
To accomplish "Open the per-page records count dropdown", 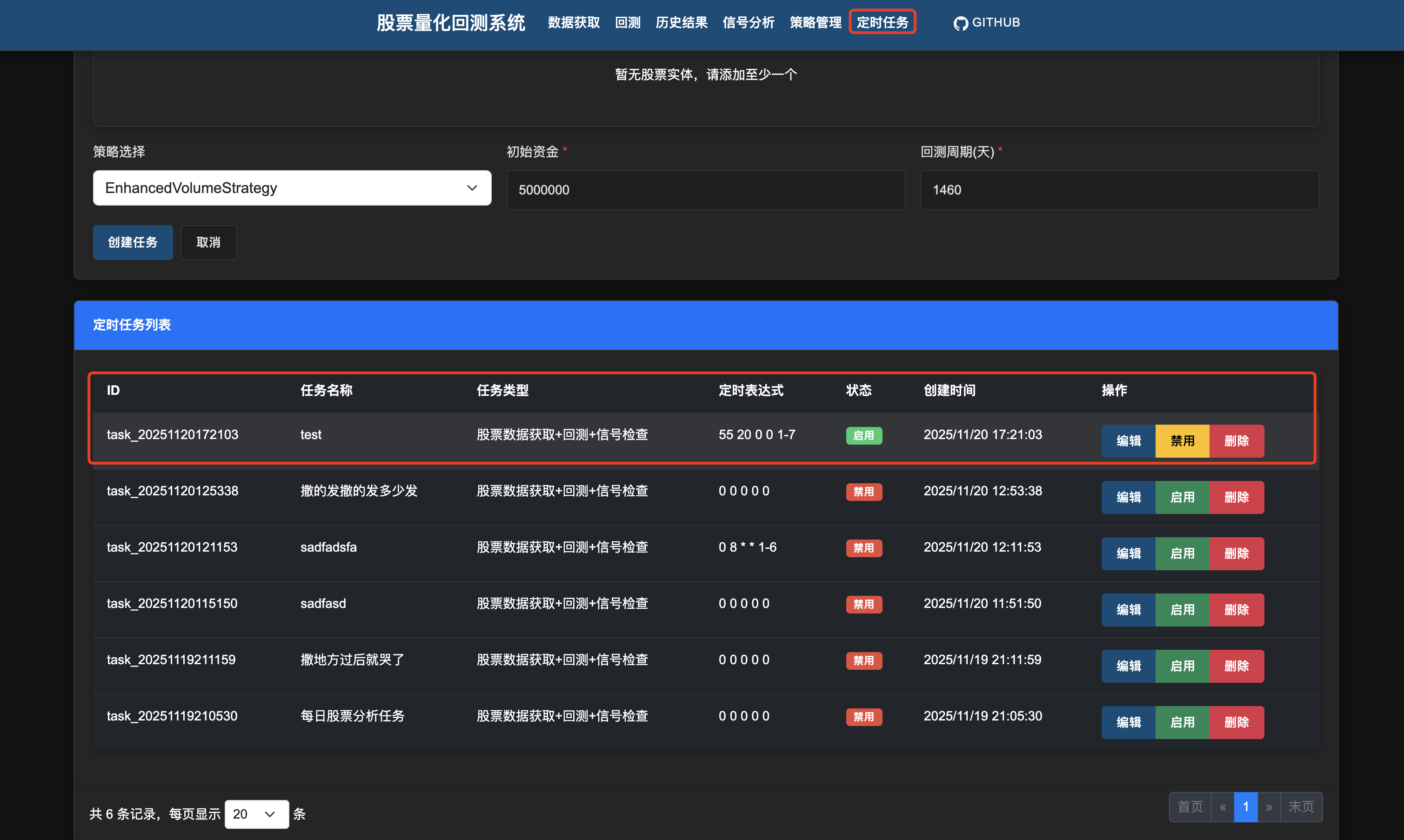I will coord(256,813).
